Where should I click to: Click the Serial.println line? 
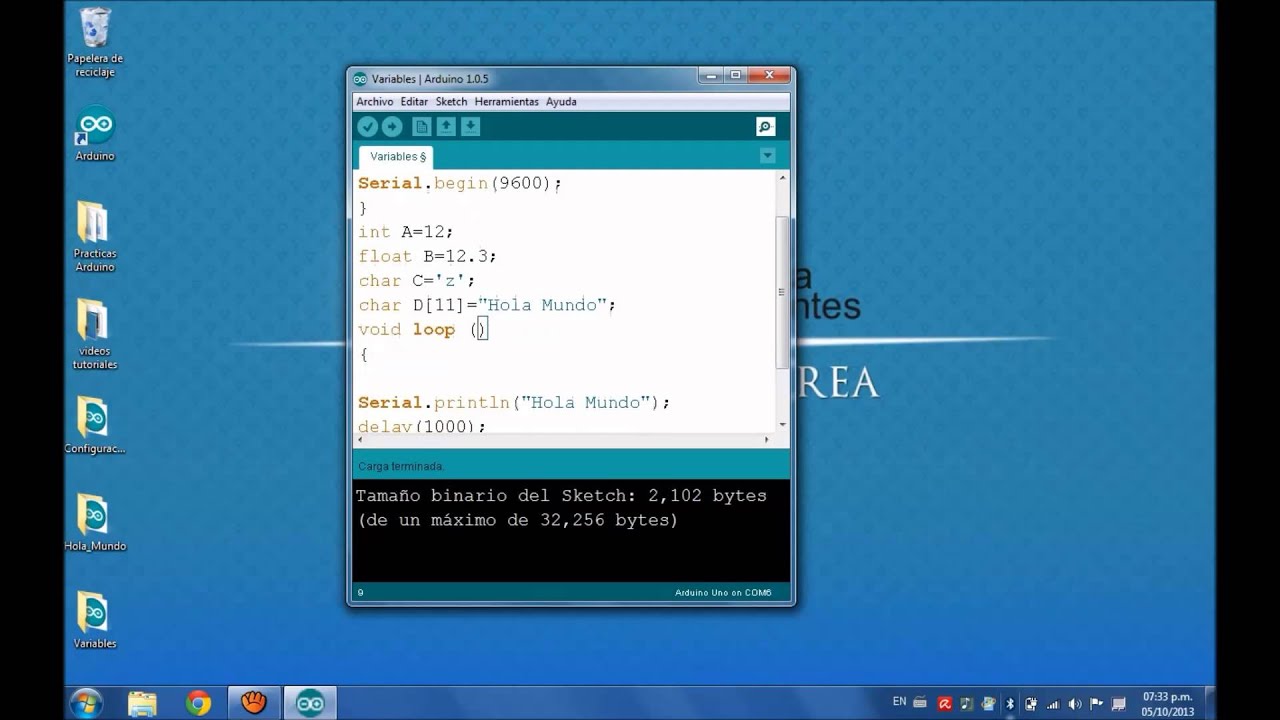(x=514, y=403)
